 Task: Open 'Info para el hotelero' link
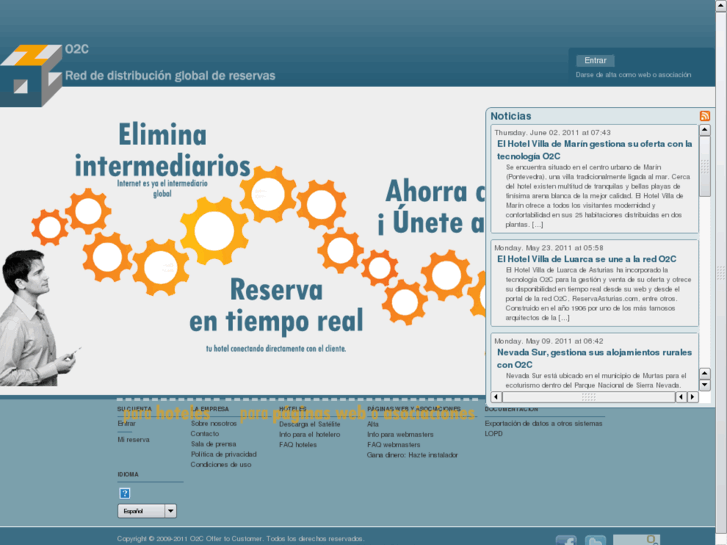click(309, 435)
